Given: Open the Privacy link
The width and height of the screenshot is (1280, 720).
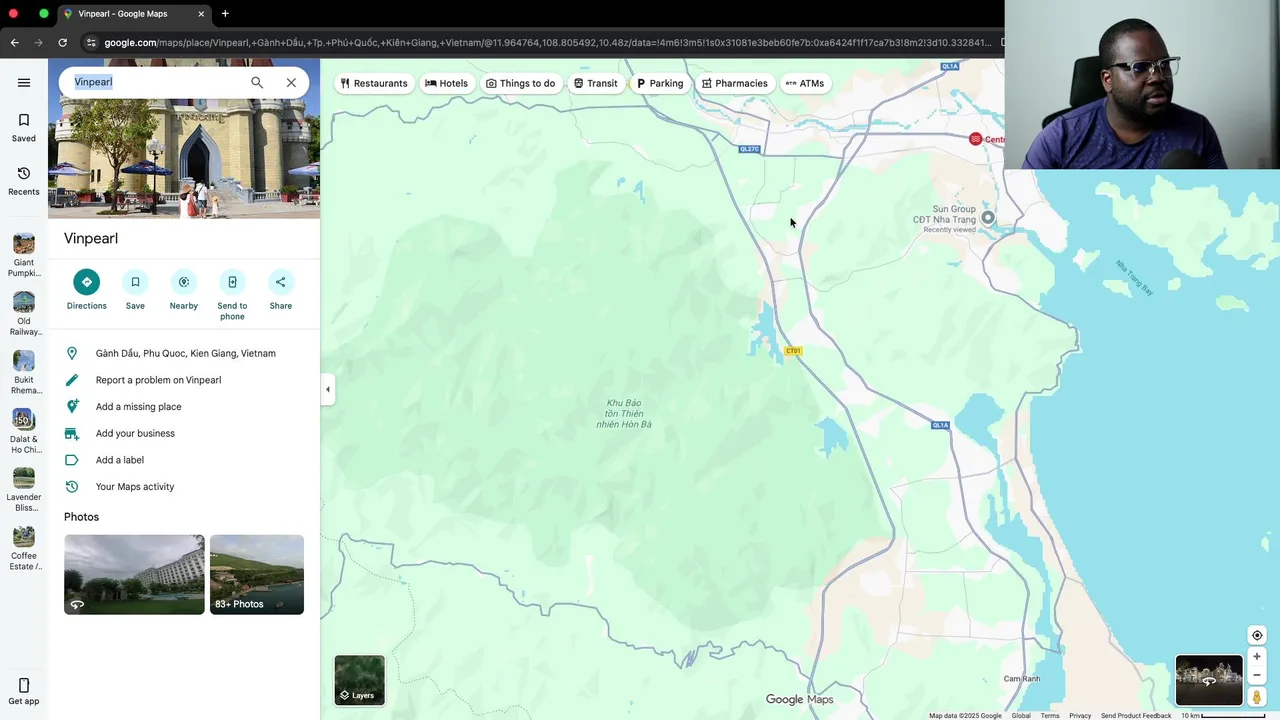Looking at the screenshot, I should (x=1080, y=715).
